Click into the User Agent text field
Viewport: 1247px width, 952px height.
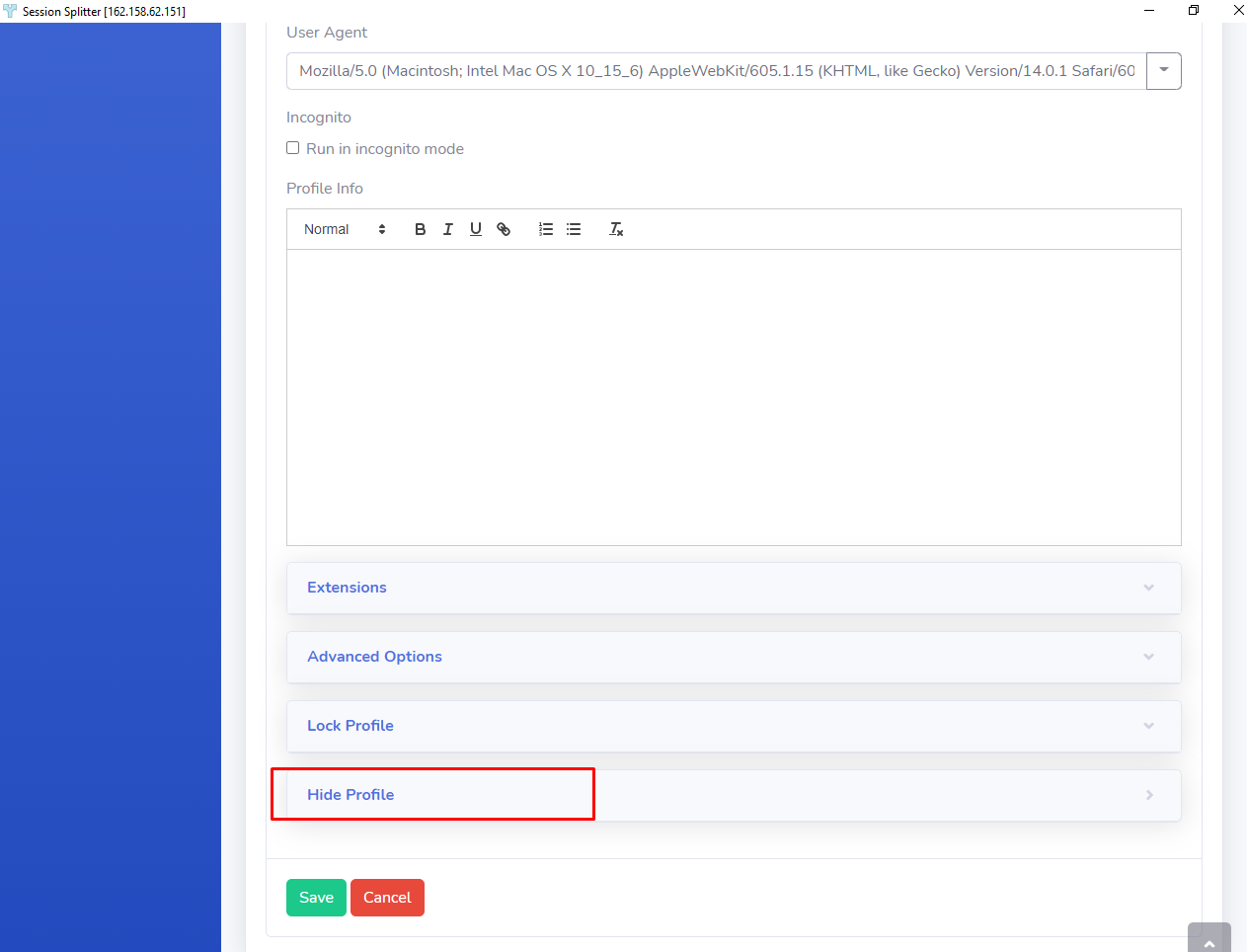717,71
